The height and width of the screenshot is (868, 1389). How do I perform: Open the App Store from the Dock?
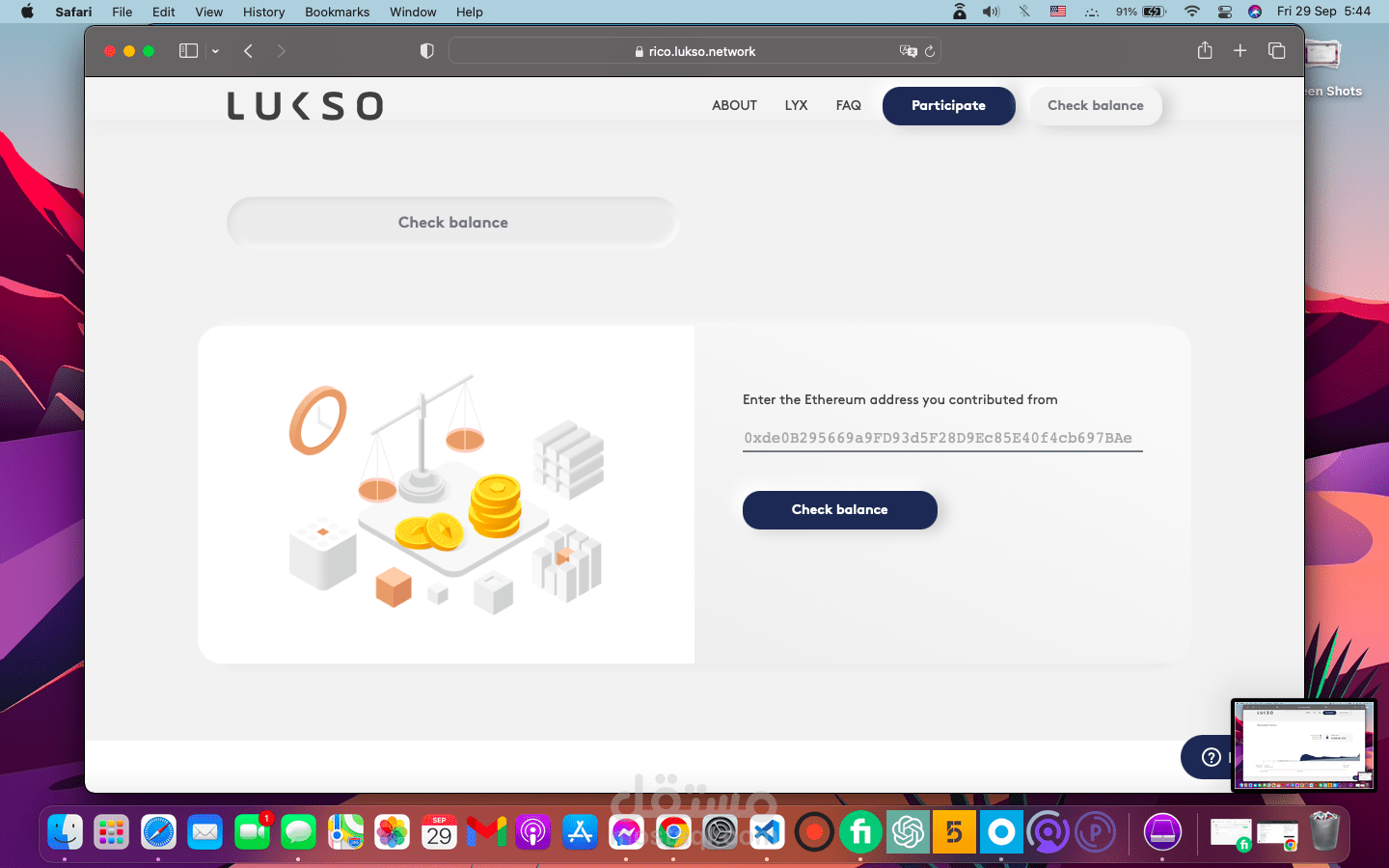[581, 831]
